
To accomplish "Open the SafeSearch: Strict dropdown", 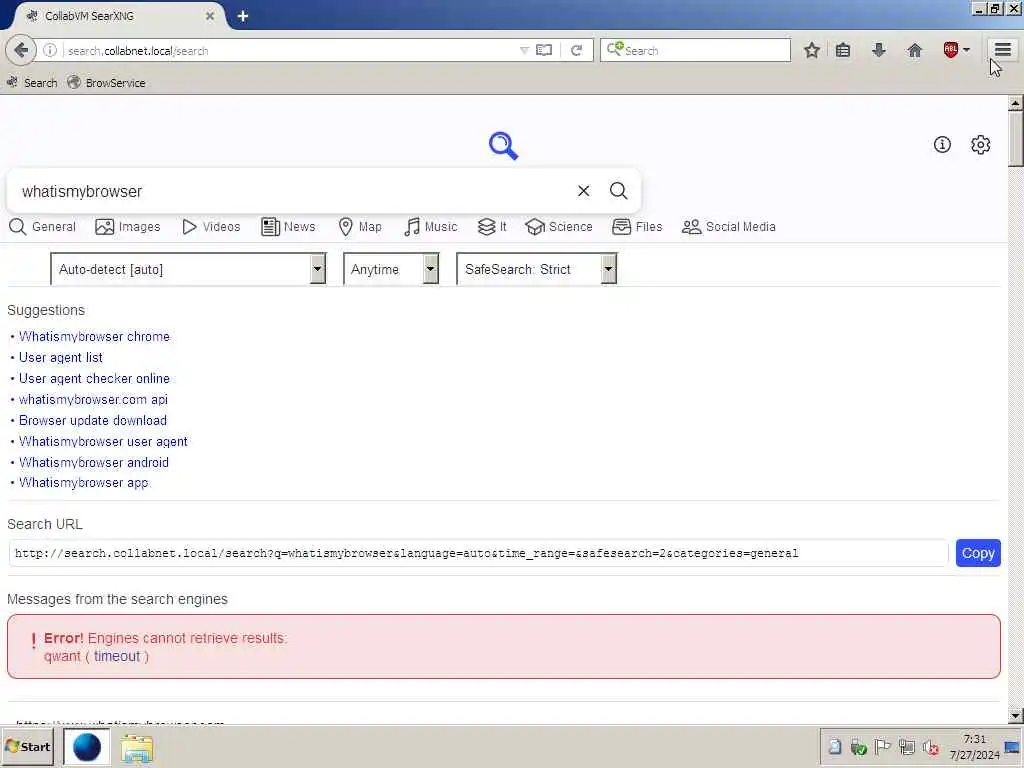I will point(536,269).
